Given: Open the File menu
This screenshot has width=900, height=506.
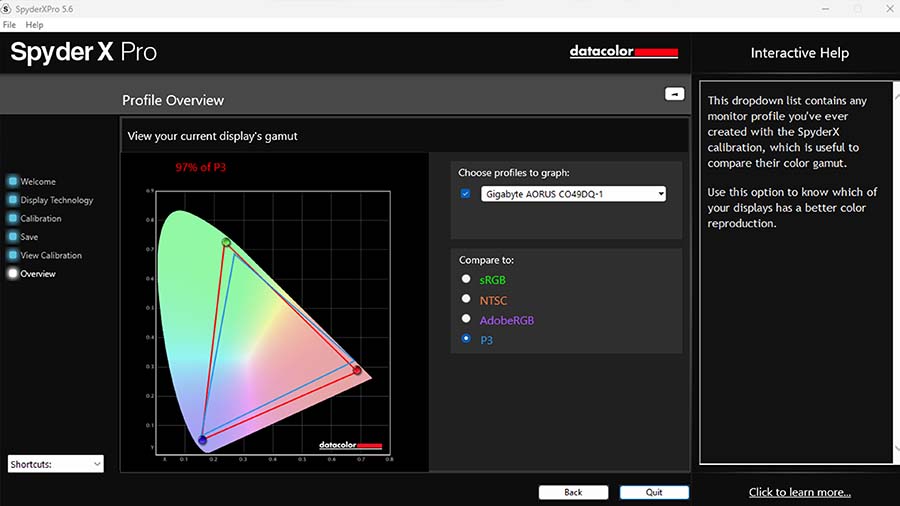Looking at the screenshot, I should pyautogui.click(x=9, y=25).
